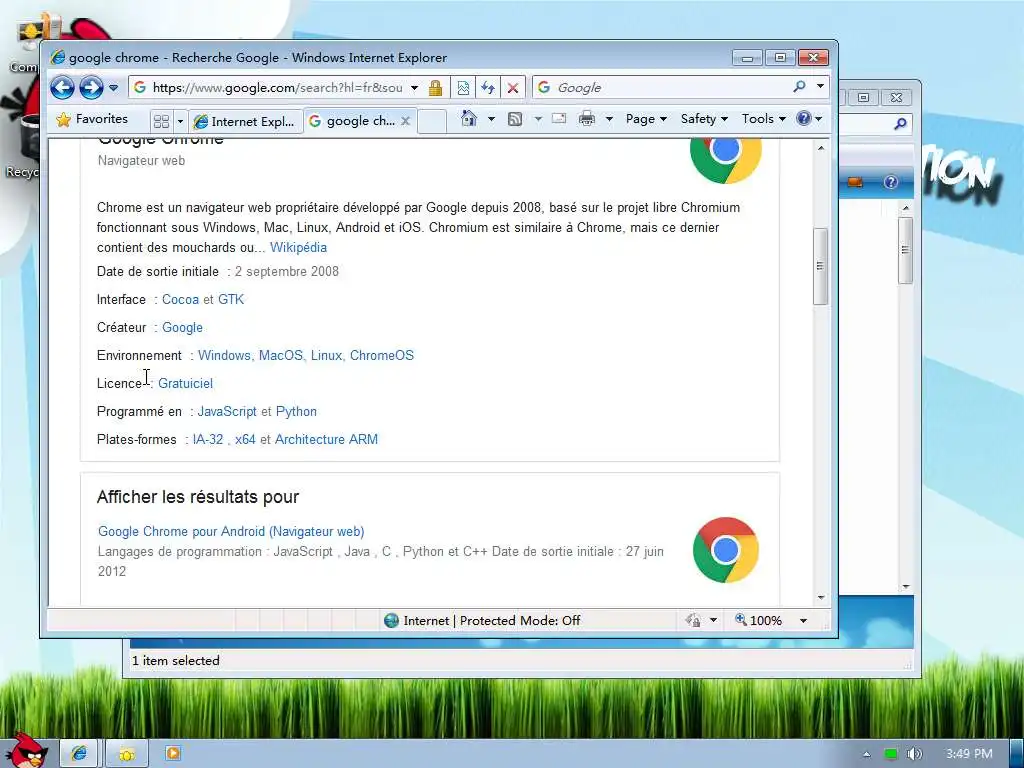Expand the feeds dropdown arrow
1024x768 pixels.
coord(537,120)
